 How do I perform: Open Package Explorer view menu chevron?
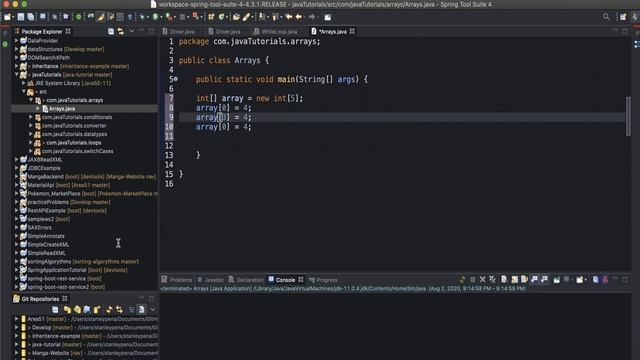coord(132,31)
